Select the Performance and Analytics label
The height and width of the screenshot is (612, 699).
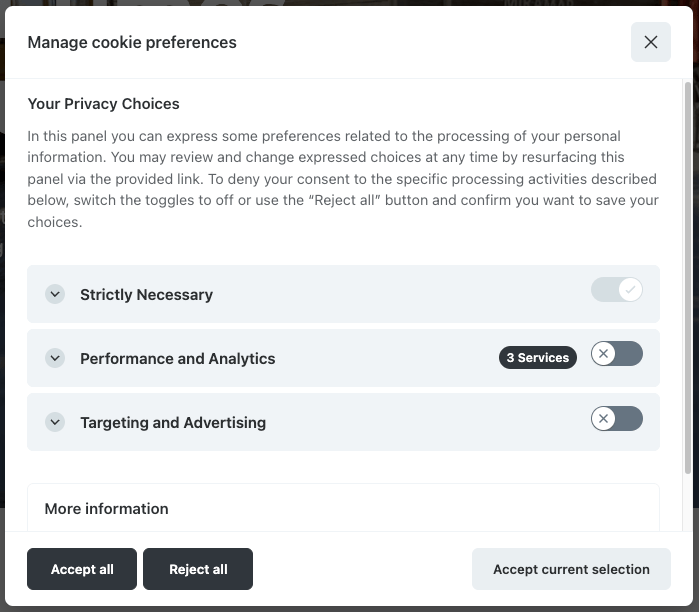177,359
